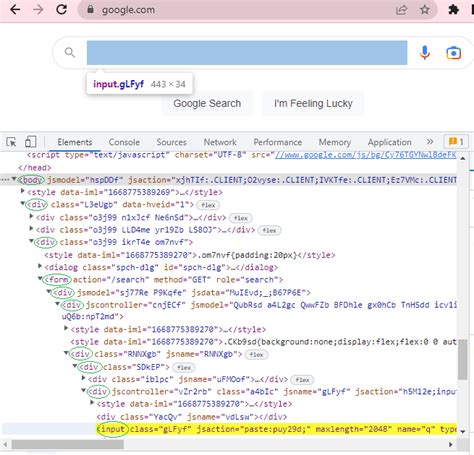Open the Application tab

pyautogui.click(x=390, y=142)
